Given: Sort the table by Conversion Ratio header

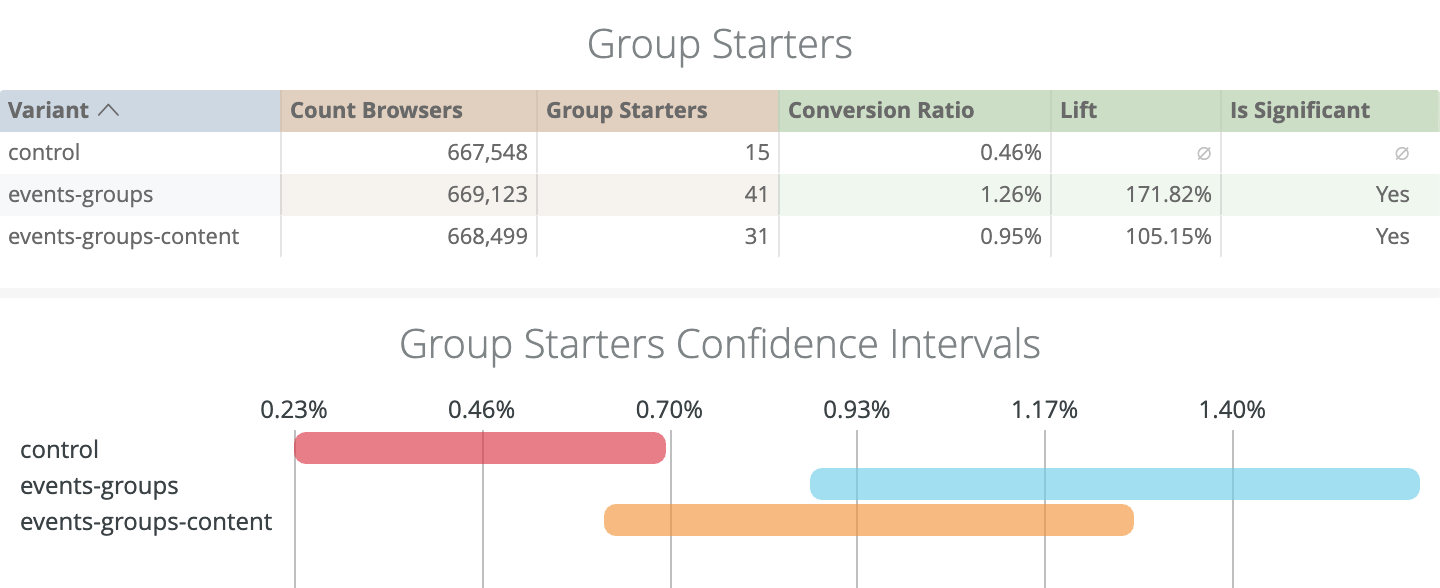Looking at the screenshot, I should 881,111.
